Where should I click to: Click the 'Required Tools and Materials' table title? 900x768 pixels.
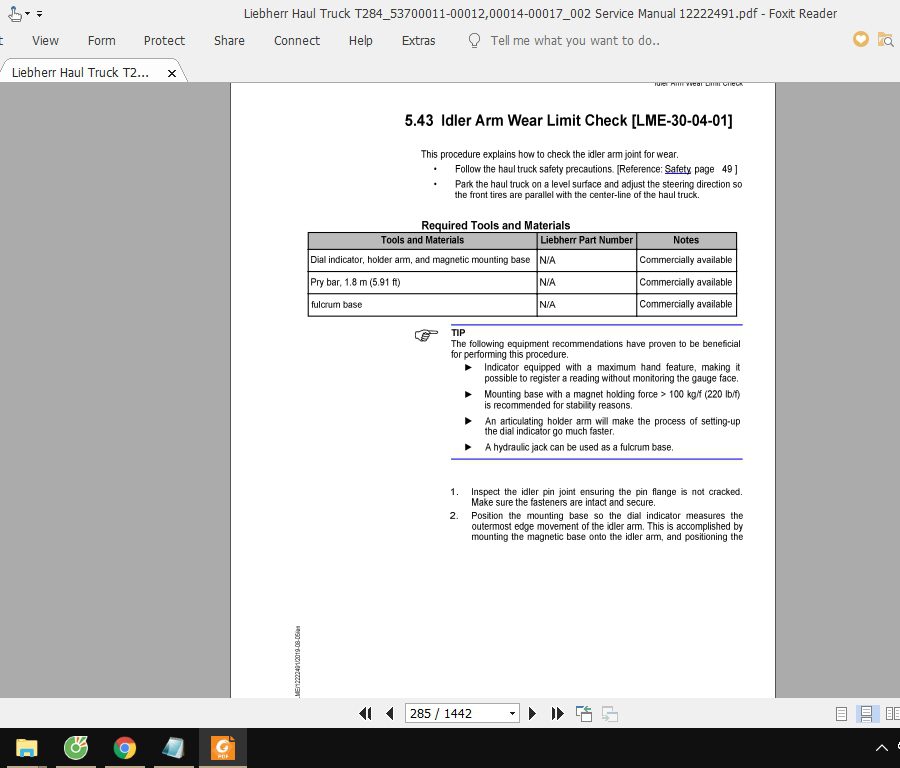(x=495, y=225)
